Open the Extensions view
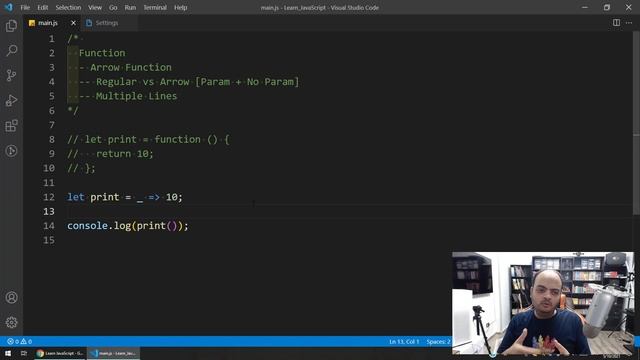 [x=11, y=126]
